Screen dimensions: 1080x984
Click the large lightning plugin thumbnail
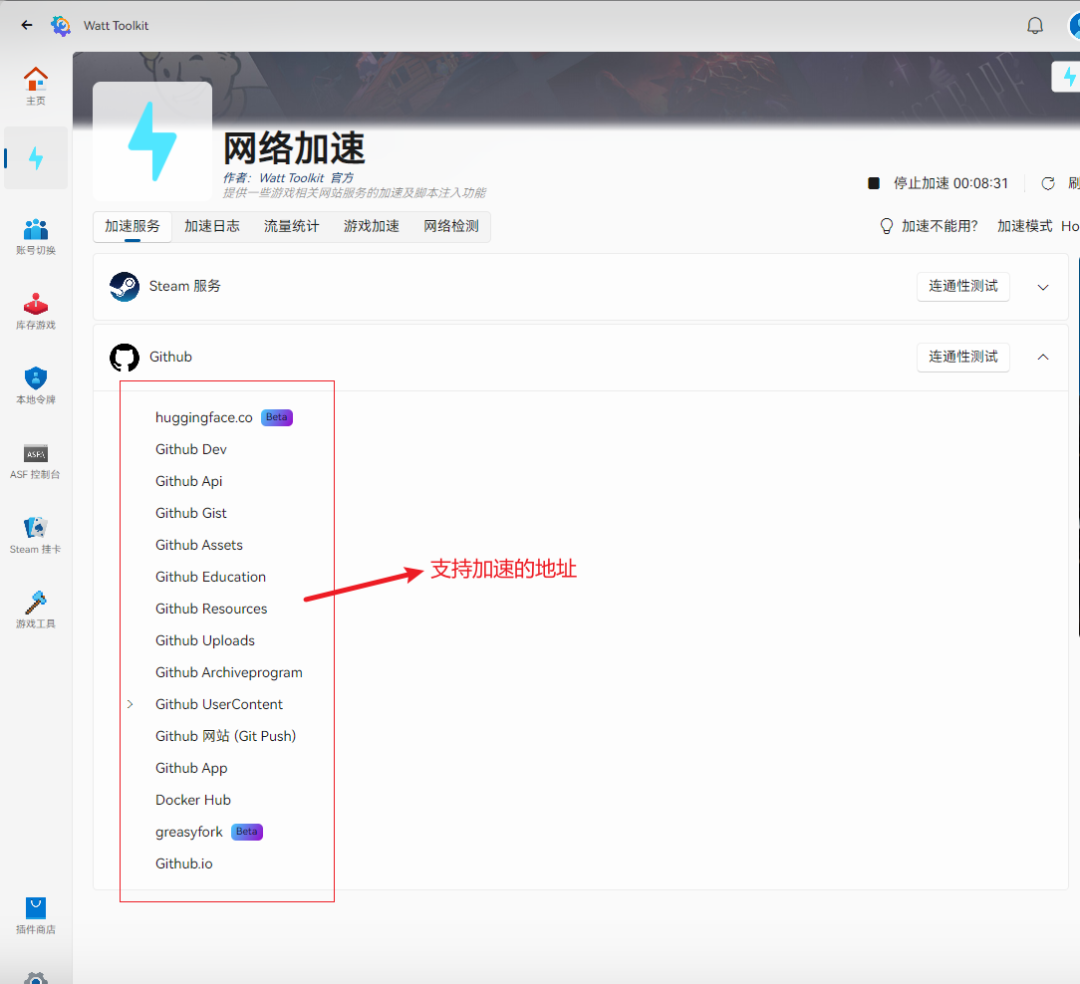(152, 141)
